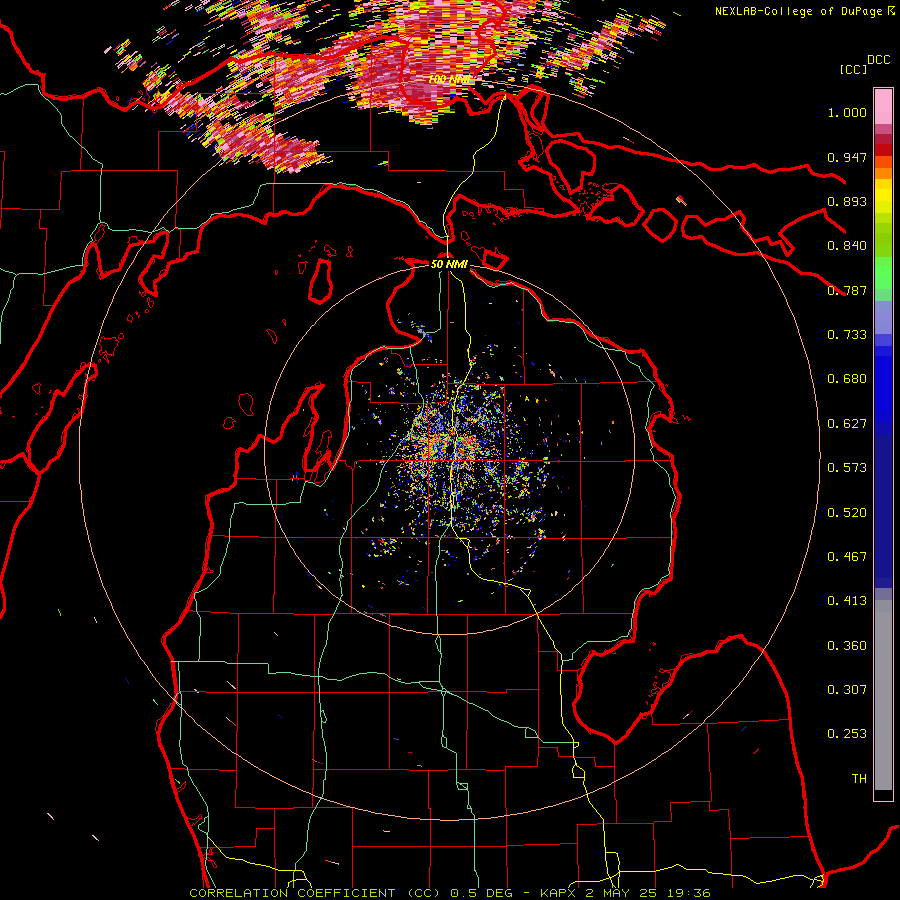The height and width of the screenshot is (900, 900).
Task: Click the TH threshold label
Action: click(859, 779)
